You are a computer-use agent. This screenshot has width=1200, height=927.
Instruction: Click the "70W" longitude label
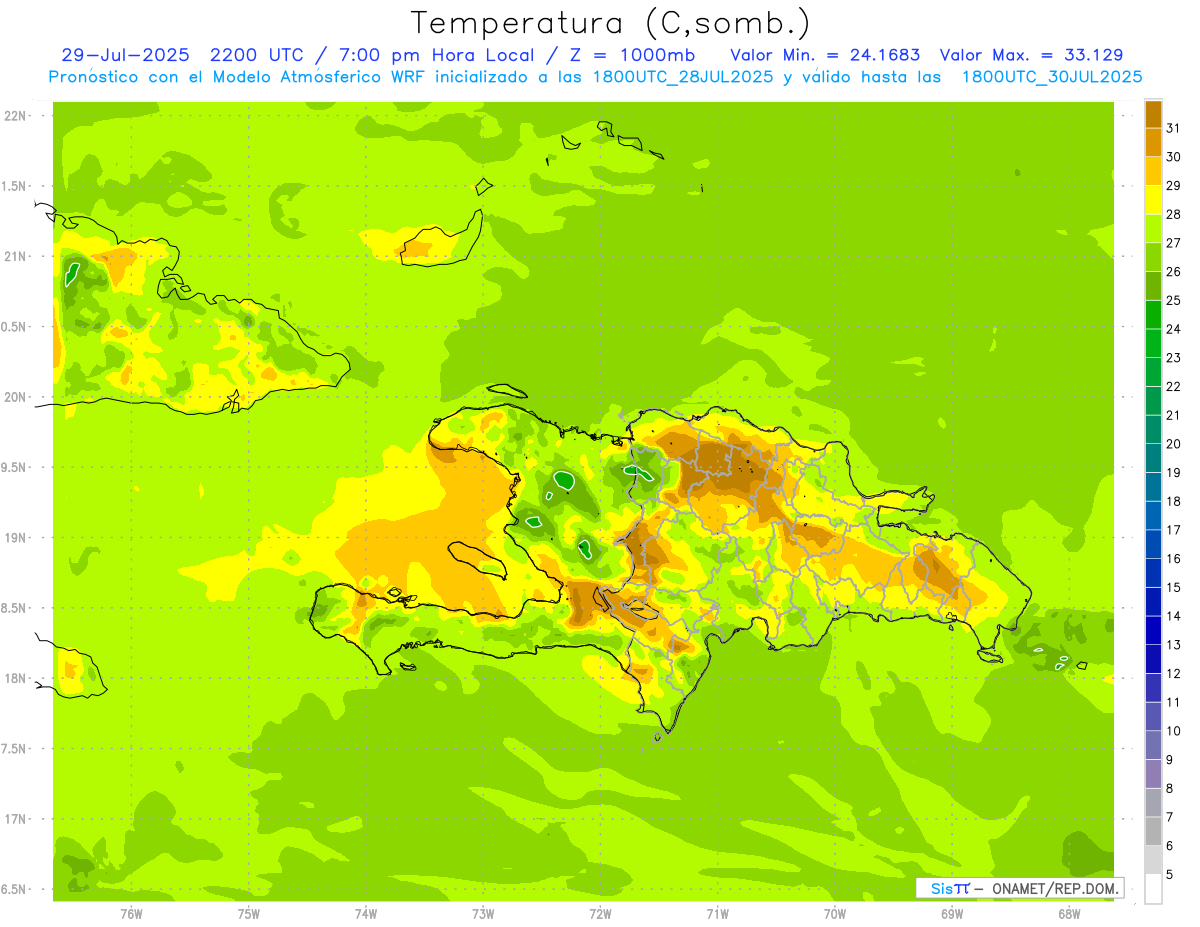tap(835, 913)
